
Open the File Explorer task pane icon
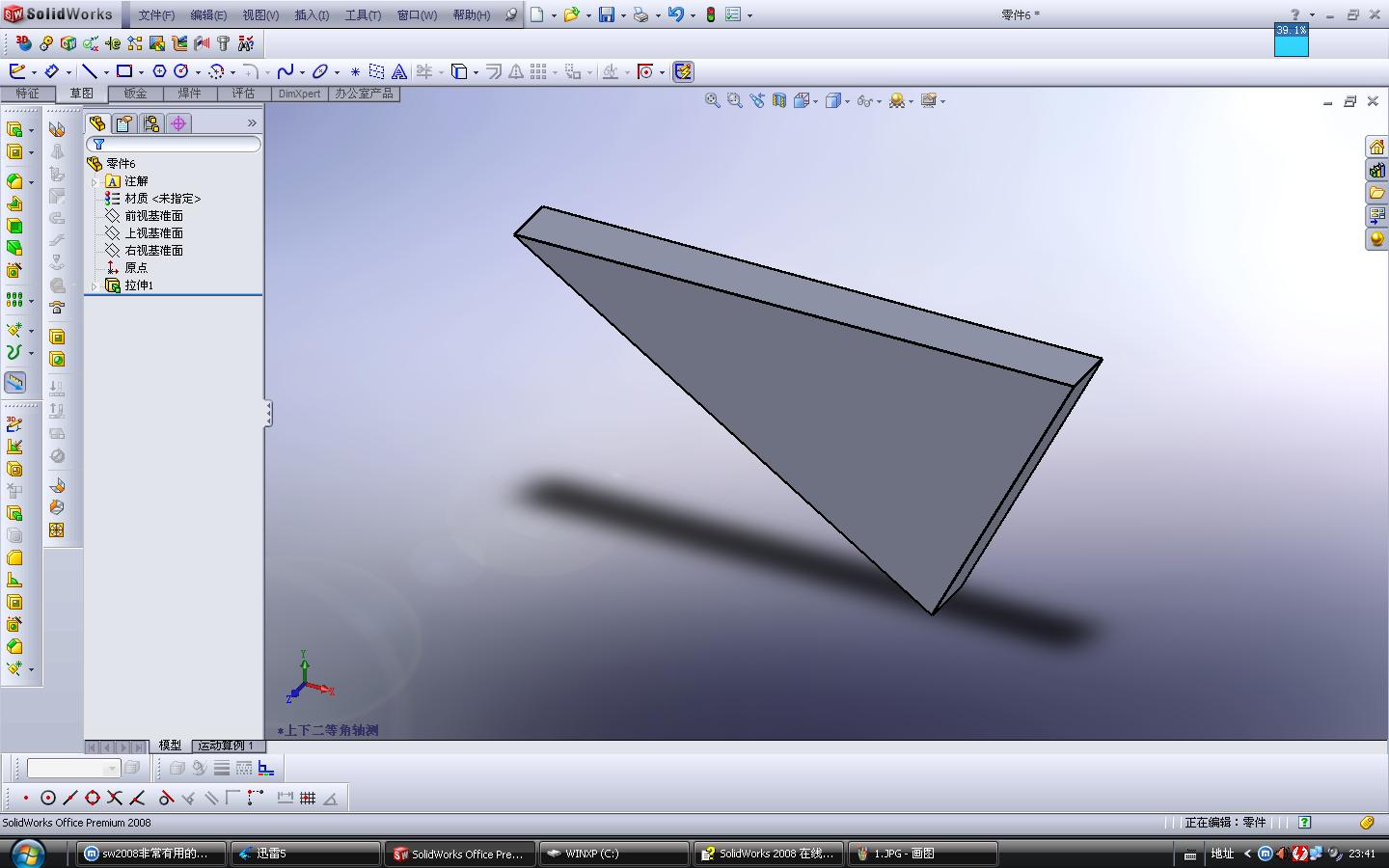[1376, 193]
